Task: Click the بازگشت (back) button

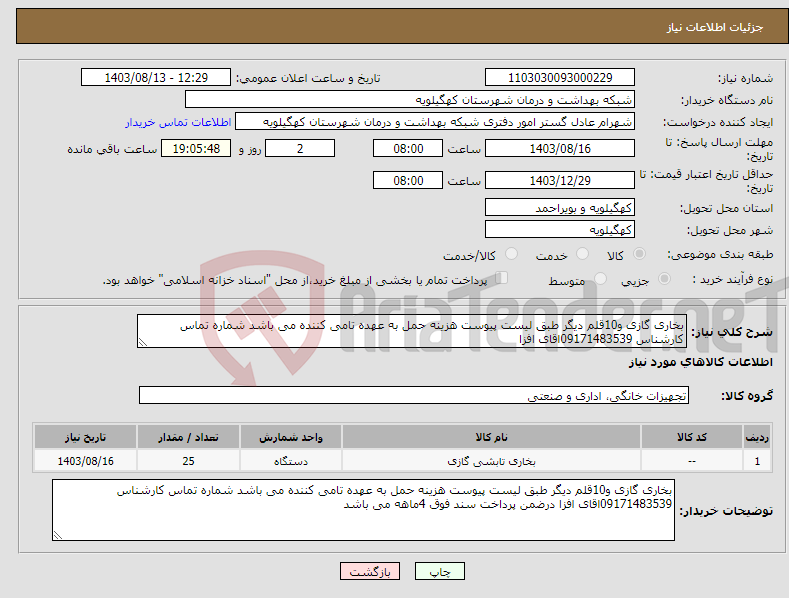Action: 370,571
